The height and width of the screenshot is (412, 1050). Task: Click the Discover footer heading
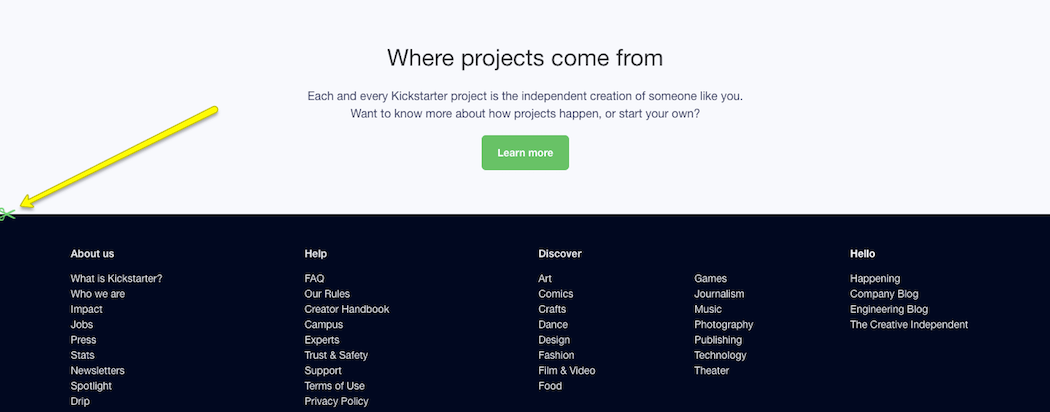560,254
